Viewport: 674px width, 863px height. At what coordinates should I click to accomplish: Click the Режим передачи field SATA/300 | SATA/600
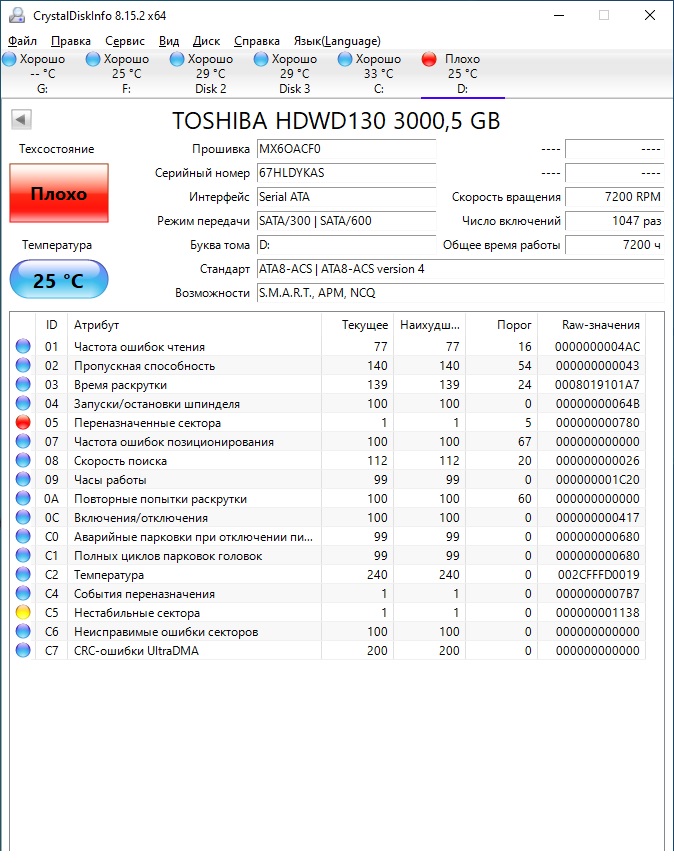pyautogui.click(x=347, y=221)
